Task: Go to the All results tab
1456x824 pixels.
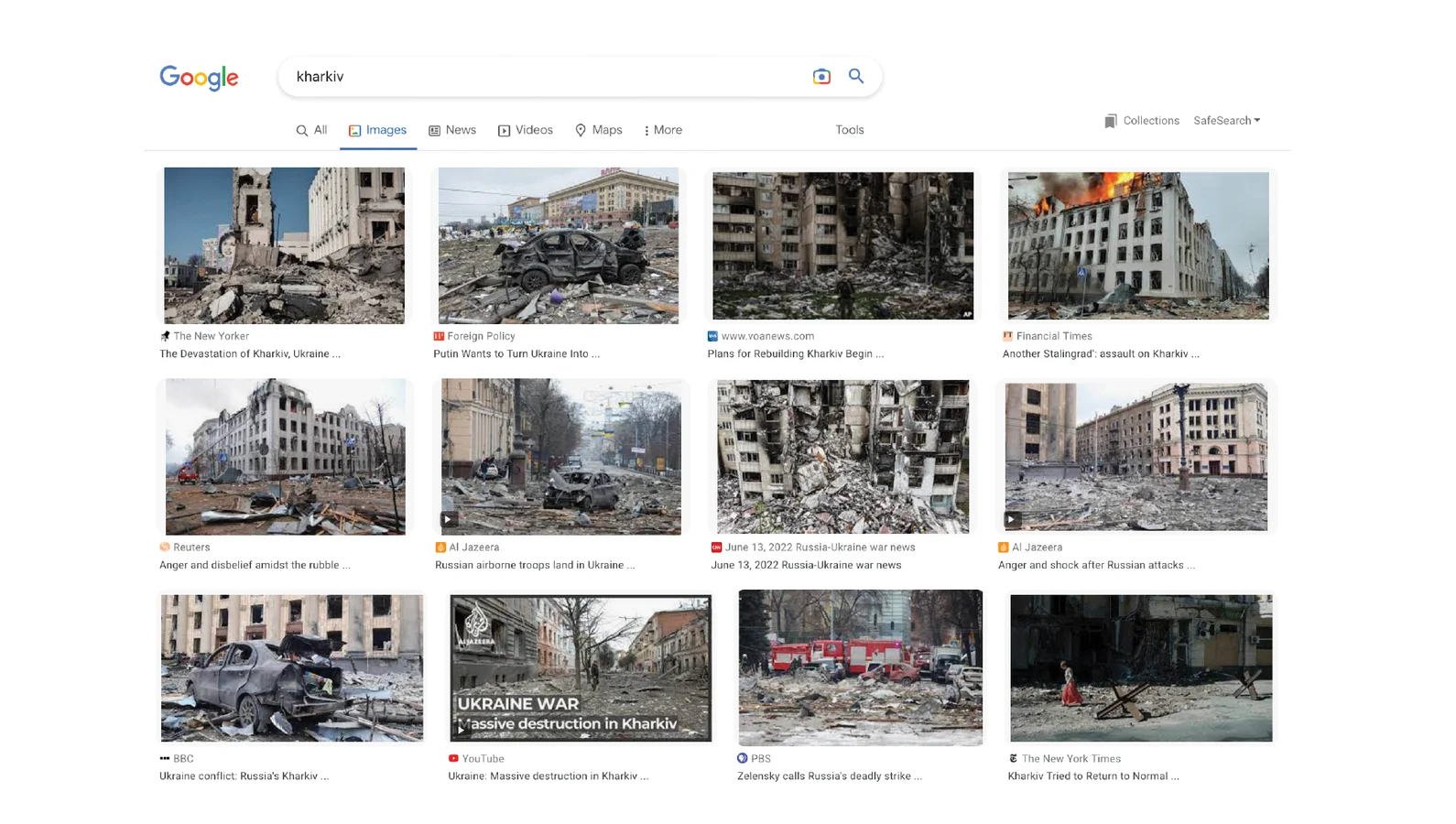Action: [x=311, y=130]
